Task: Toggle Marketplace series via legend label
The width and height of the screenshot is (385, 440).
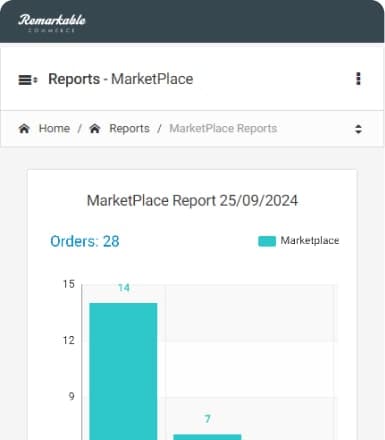Action: pos(310,240)
